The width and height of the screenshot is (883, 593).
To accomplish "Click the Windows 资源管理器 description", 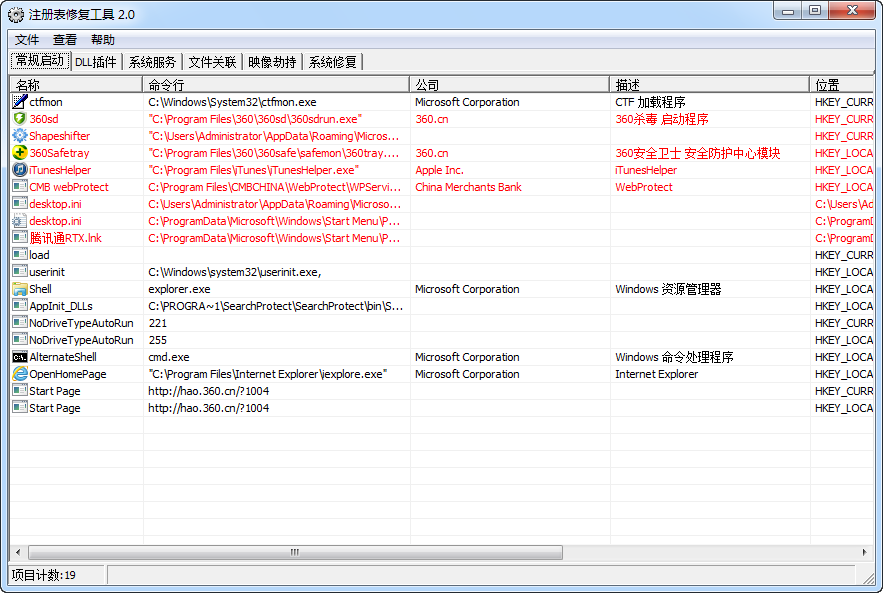I will coord(668,289).
